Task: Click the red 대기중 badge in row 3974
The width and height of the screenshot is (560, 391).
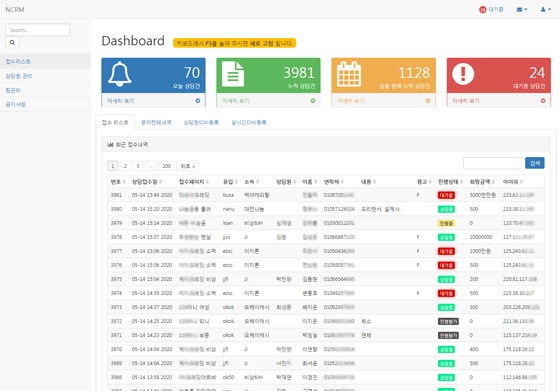Action: (446, 293)
